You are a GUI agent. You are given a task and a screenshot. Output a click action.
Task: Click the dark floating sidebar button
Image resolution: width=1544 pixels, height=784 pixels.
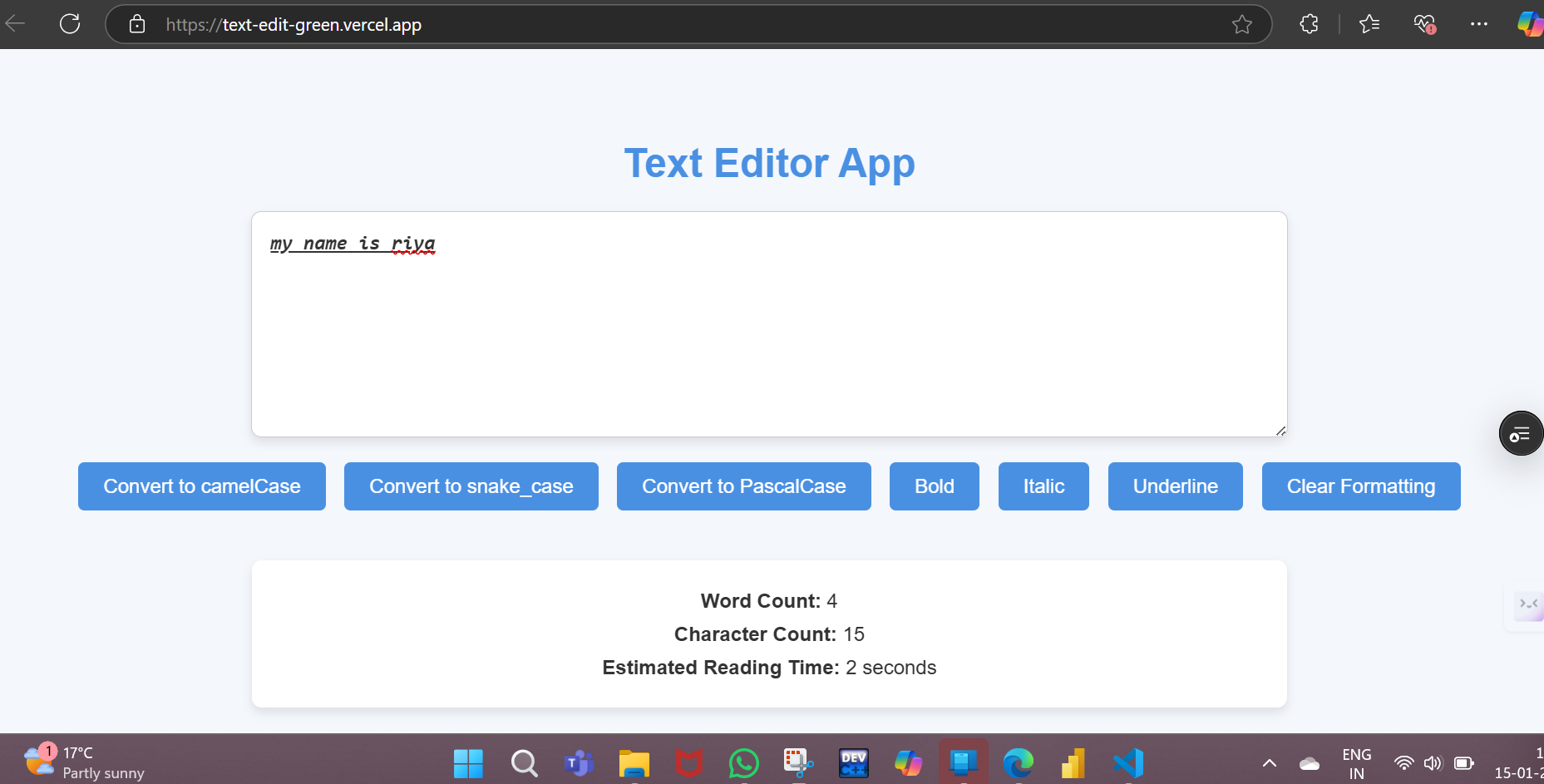point(1520,434)
